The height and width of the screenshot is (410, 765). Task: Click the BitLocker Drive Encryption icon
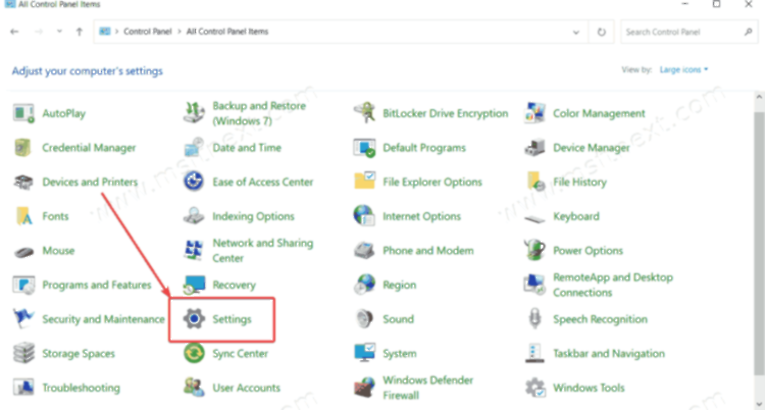tap(364, 113)
